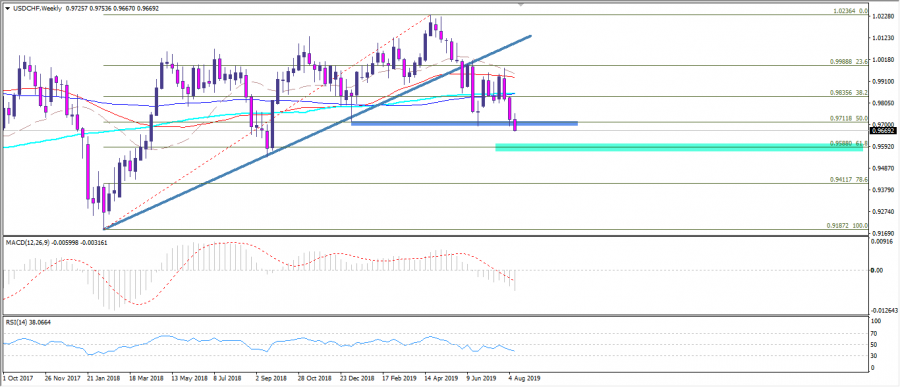Click the 23 Dec 2018 date label

tap(356, 379)
